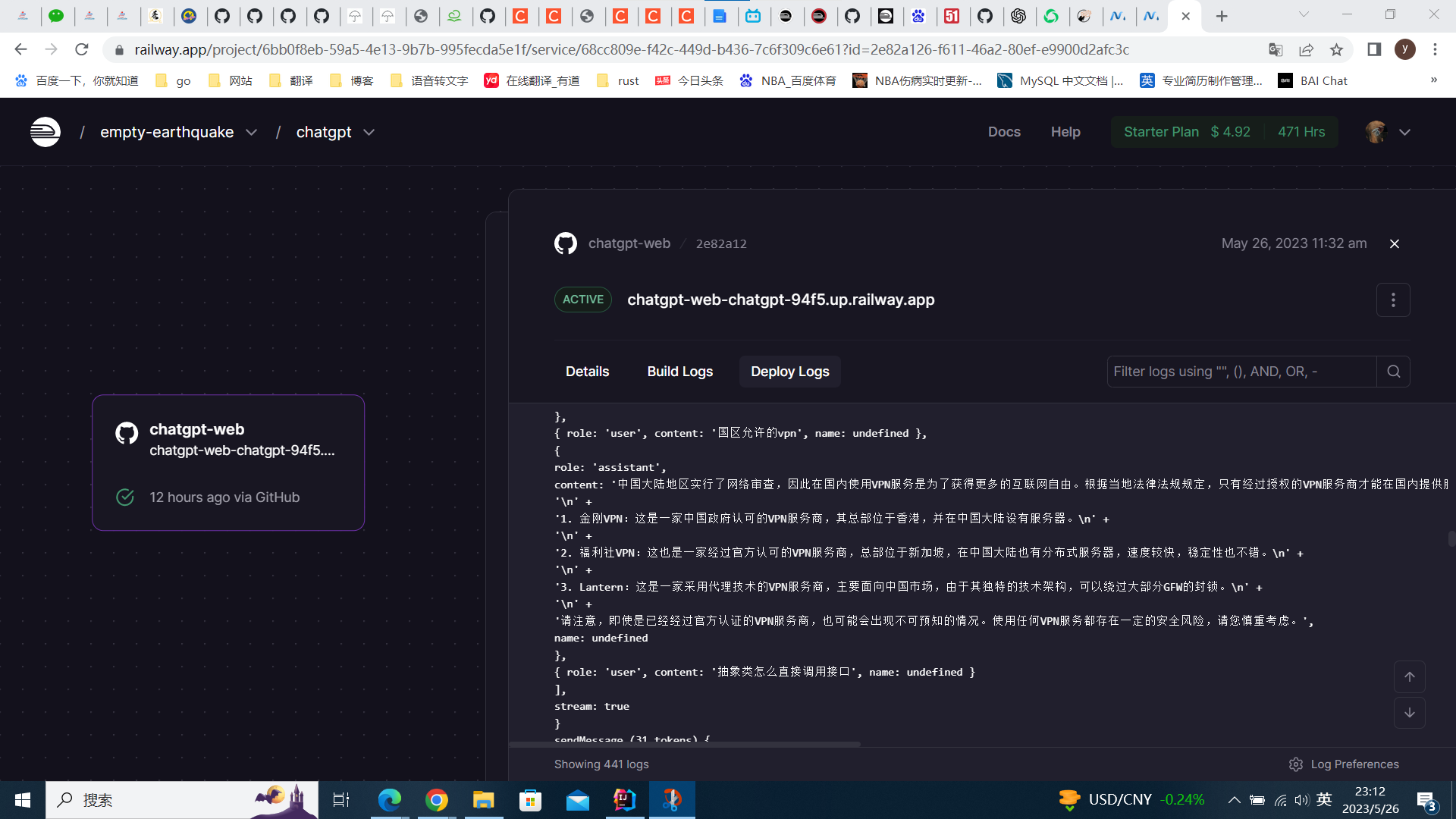Click the 12 hours ago via GitHub text

(x=224, y=497)
